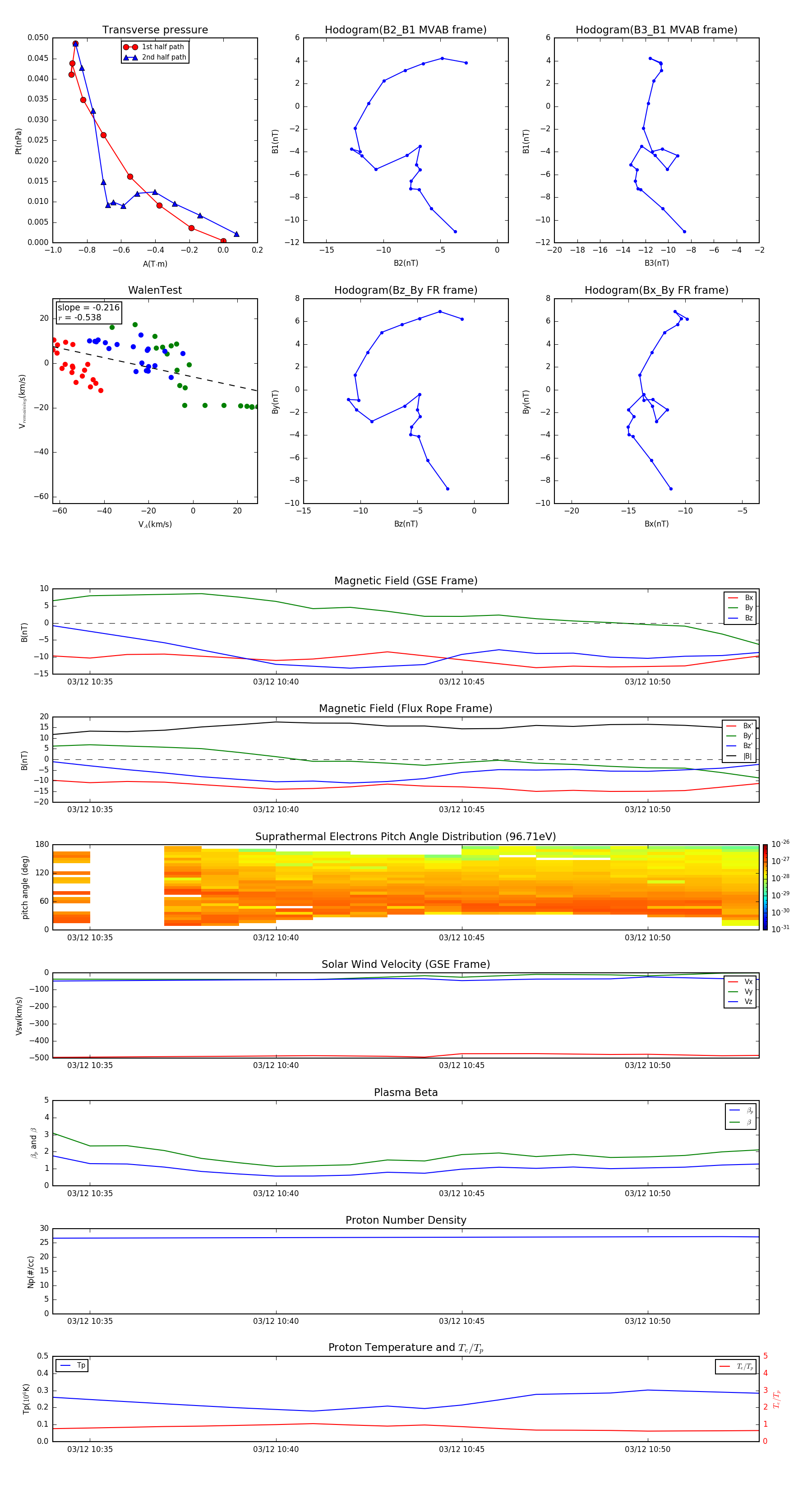Click the "Proton Number Density" plot title

coord(406,1220)
